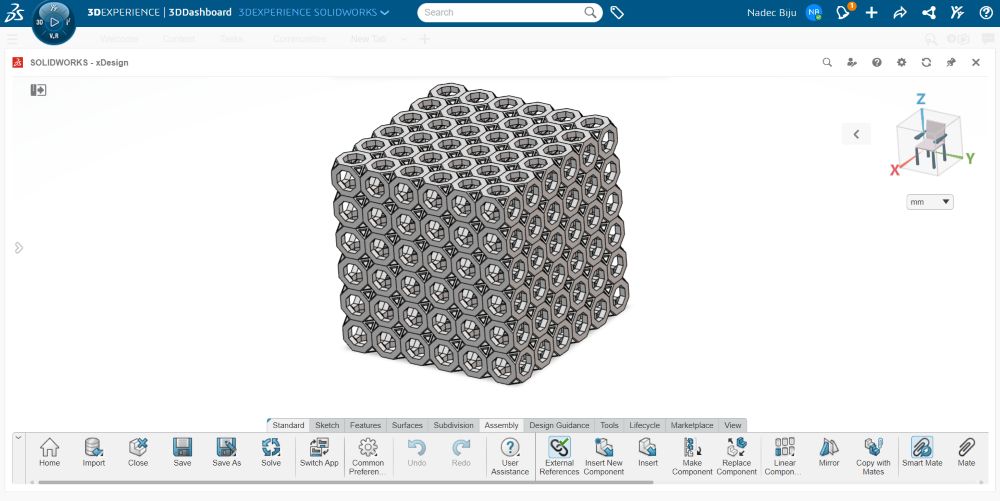Toggle the design tree panel icon

[x=38, y=90]
